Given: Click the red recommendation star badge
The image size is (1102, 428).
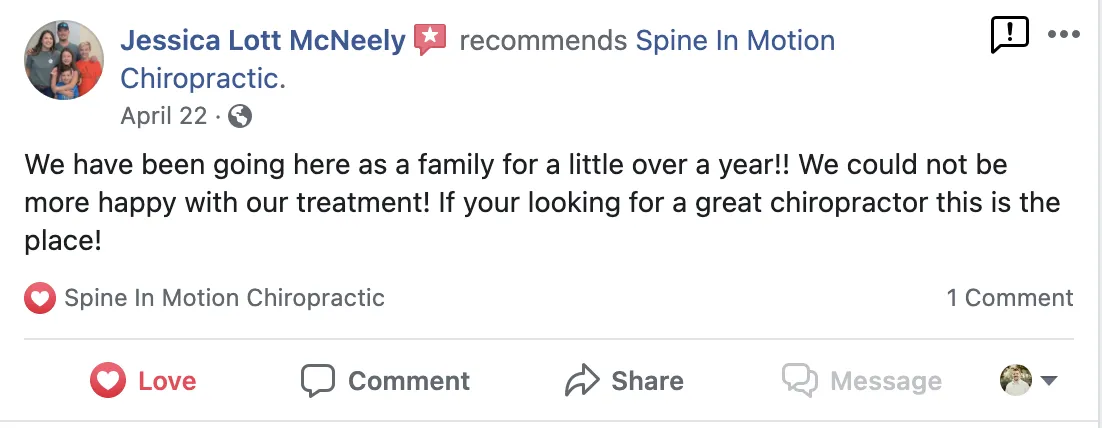Looking at the screenshot, I should (x=429, y=40).
